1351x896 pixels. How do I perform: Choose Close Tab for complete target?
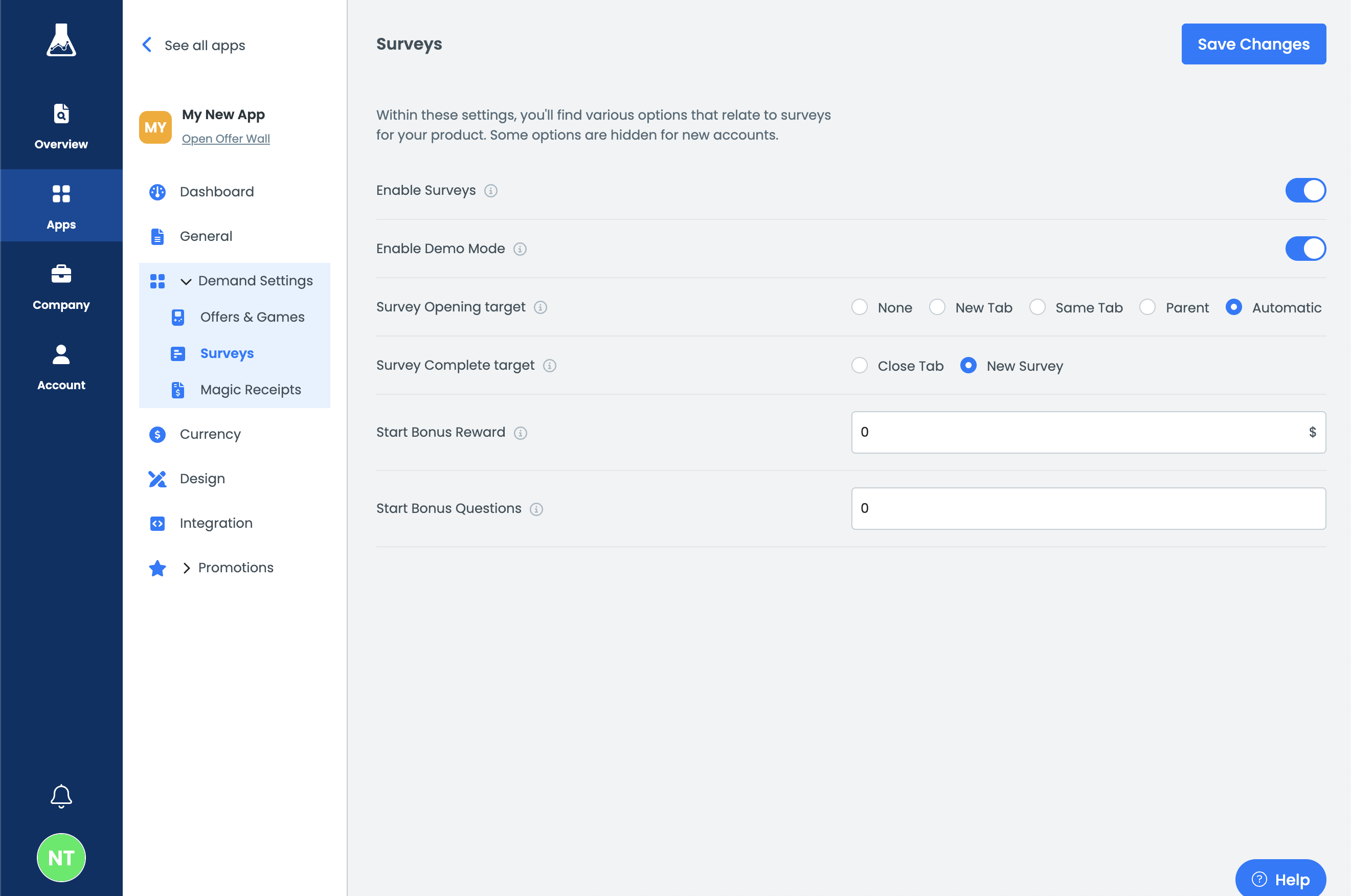[859, 366]
